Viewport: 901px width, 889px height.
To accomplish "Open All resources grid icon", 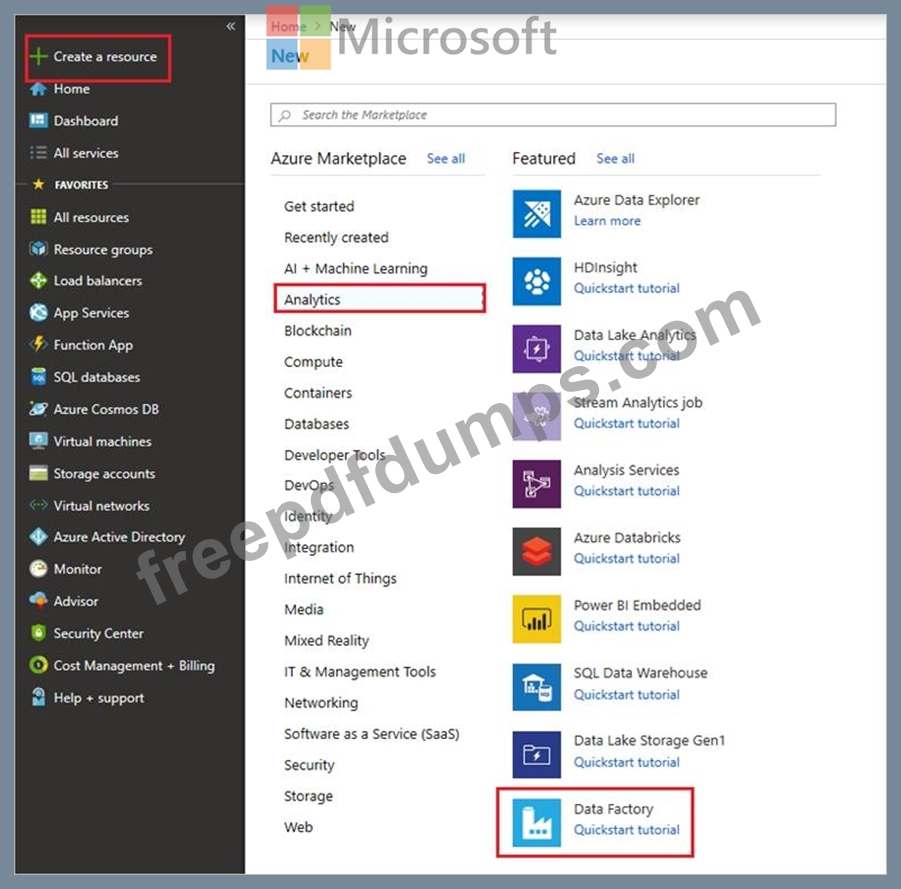I will coord(38,217).
